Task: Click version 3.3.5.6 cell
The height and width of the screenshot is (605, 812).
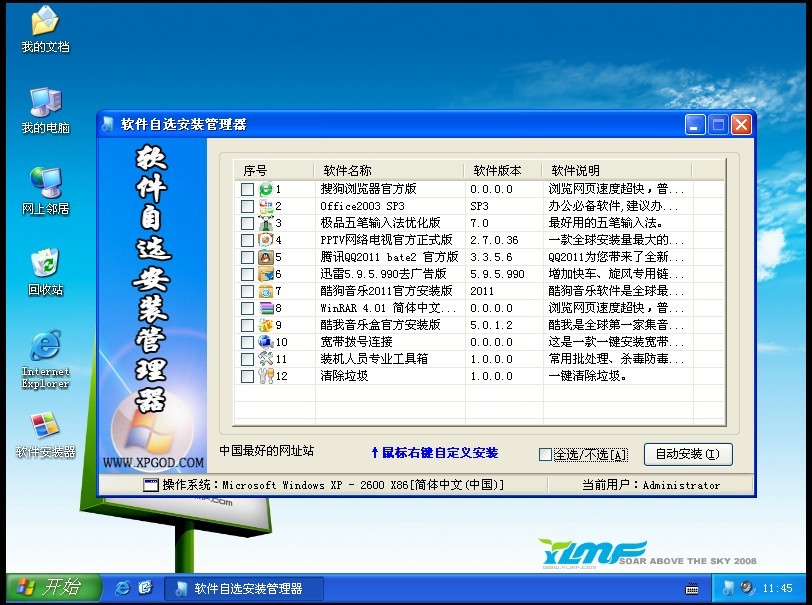Action: click(x=491, y=257)
